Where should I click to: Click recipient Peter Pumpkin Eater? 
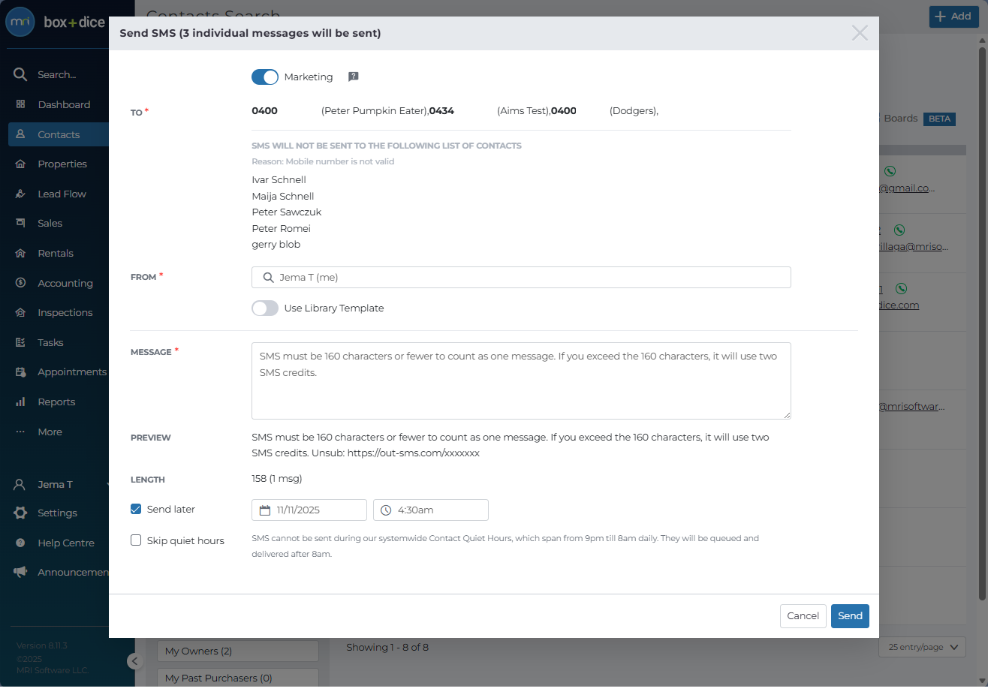374,111
